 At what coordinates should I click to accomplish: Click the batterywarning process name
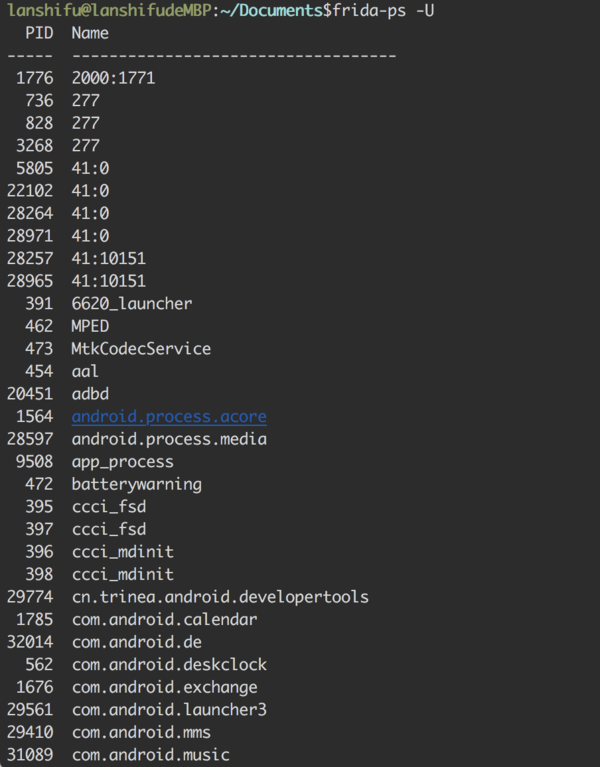(136, 484)
